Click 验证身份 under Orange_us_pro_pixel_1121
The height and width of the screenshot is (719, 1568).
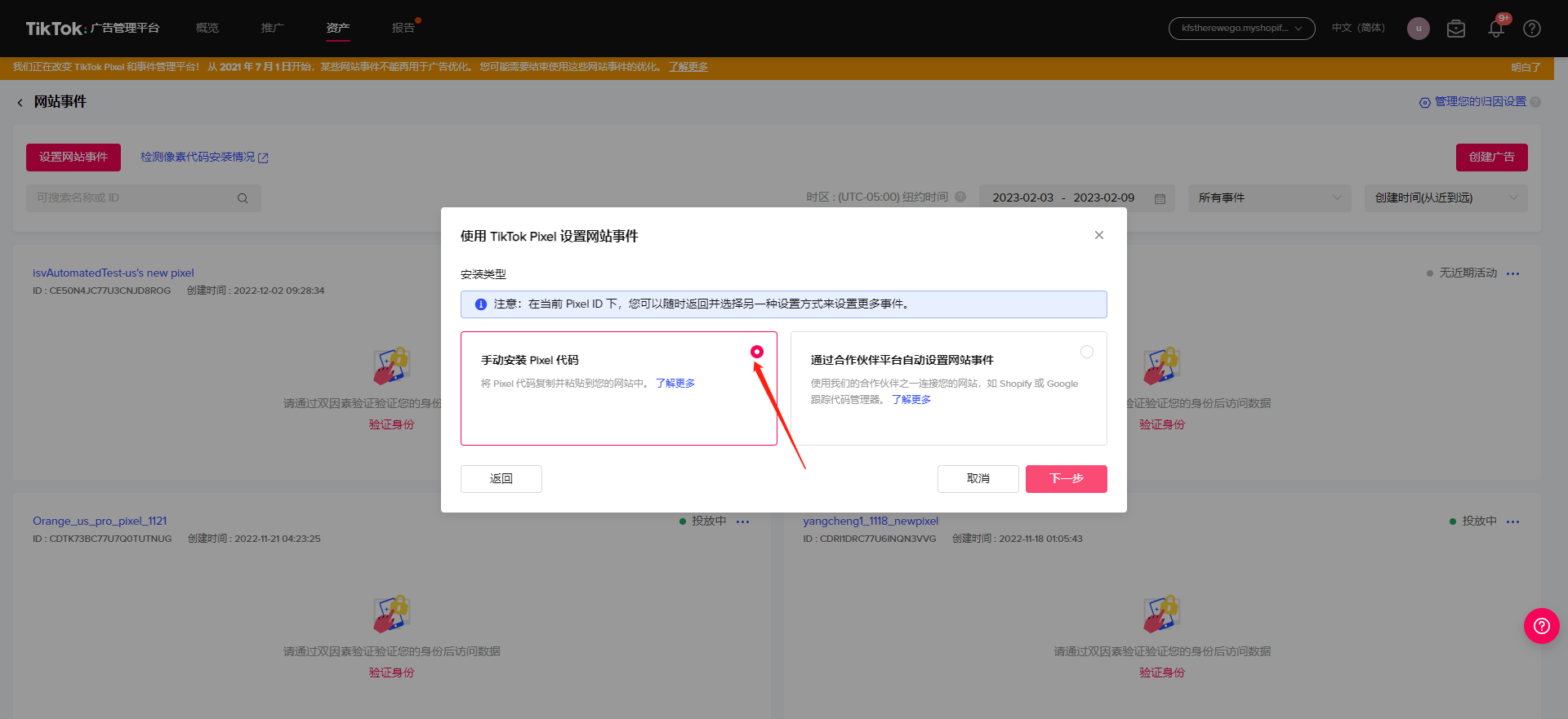[x=392, y=672]
